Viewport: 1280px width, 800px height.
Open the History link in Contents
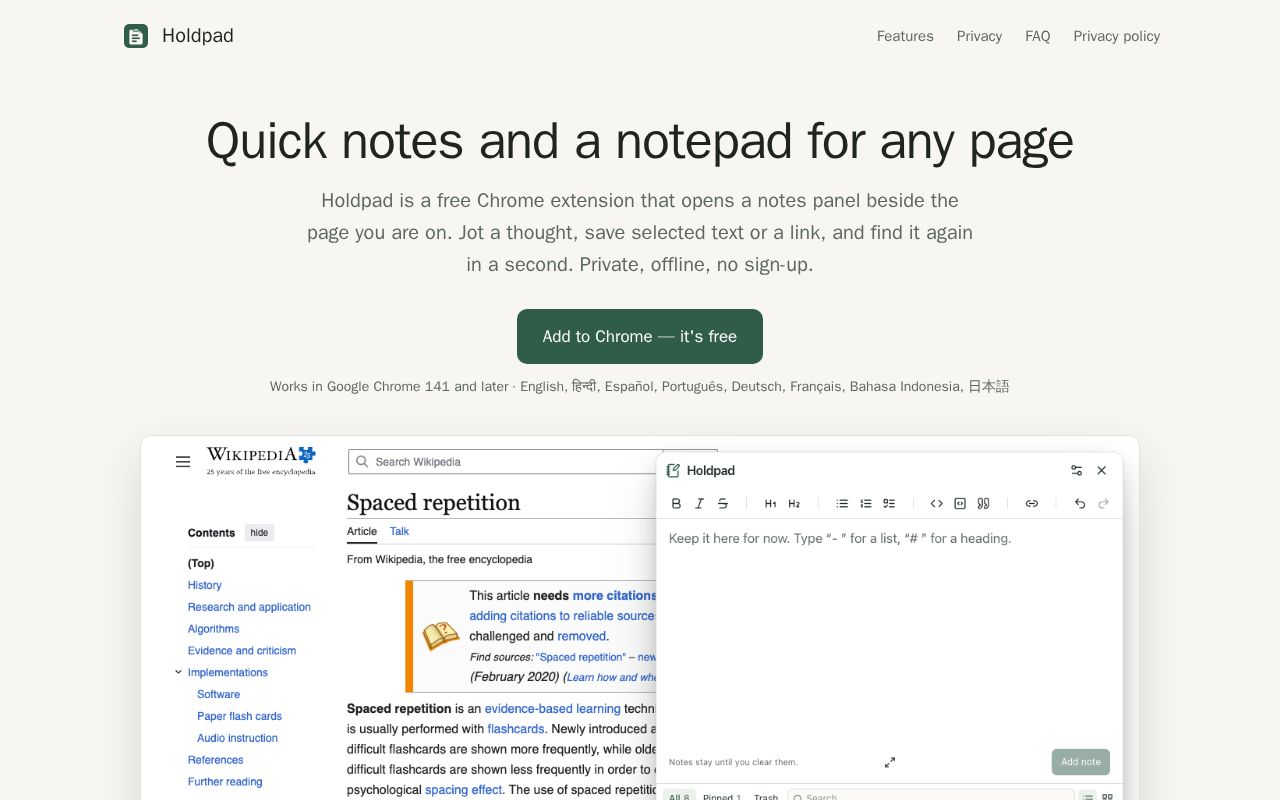[x=205, y=585]
